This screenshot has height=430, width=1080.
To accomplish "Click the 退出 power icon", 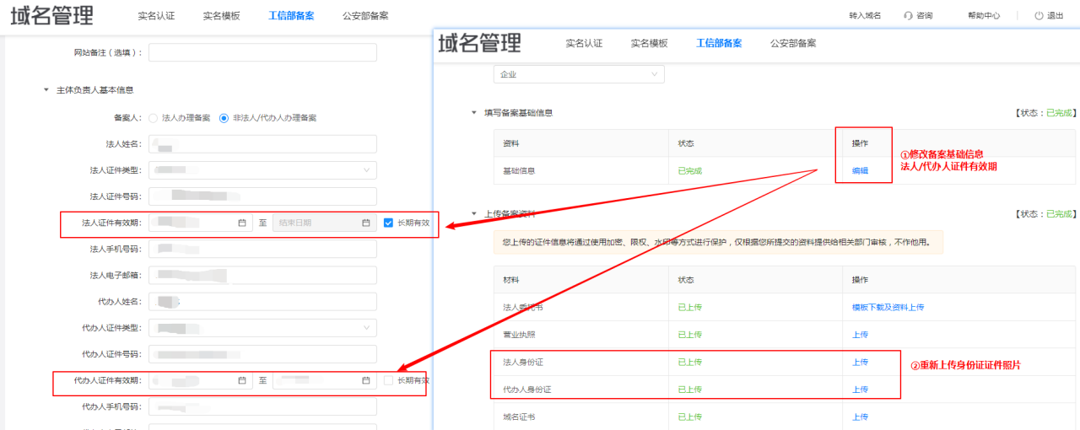I will [x=1039, y=16].
